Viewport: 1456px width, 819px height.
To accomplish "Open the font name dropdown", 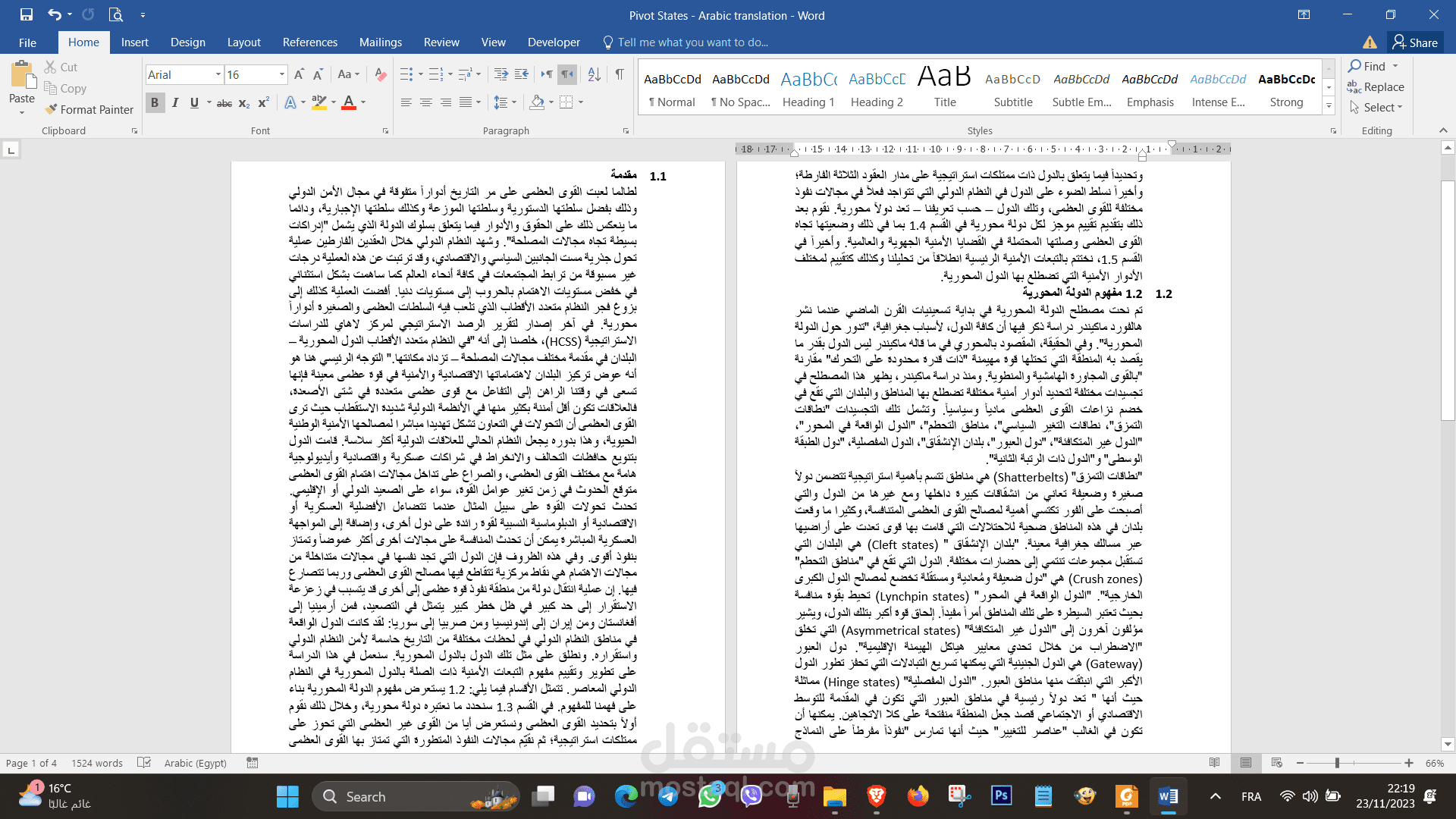I will click(x=218, y=74).
